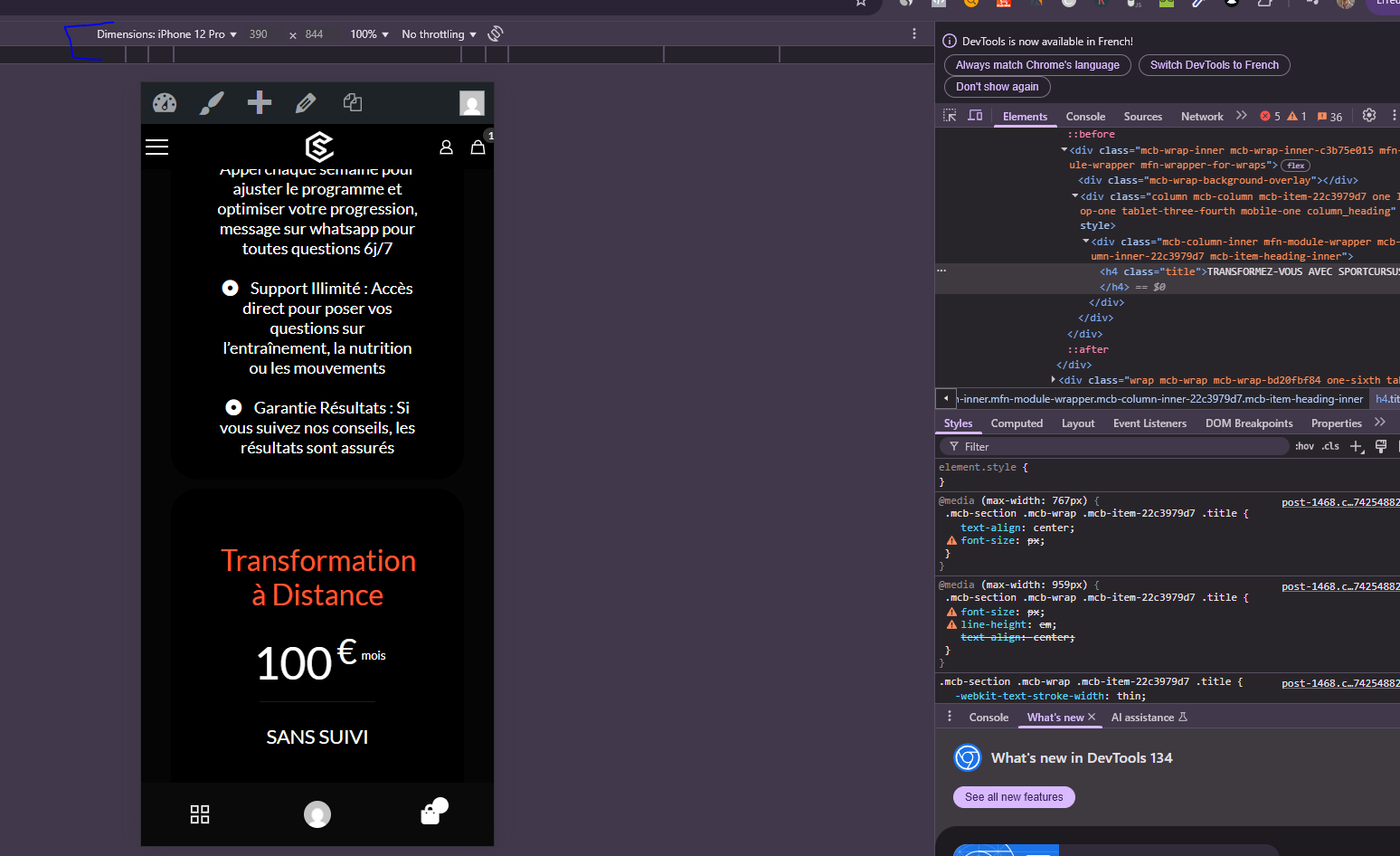Open DevTools settings gear

coord(1369,116)
